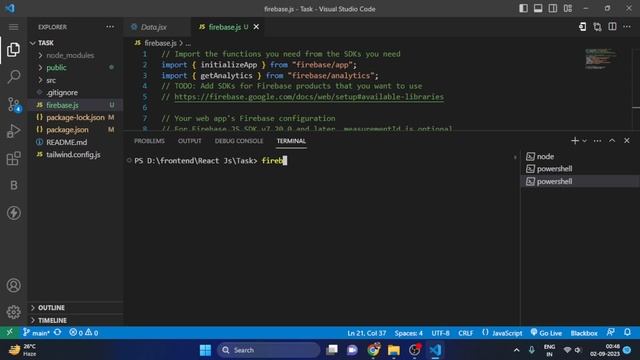Screen dimensions: 640x360
Task: Open tailwind.config.js file
Action: point(76,155)
